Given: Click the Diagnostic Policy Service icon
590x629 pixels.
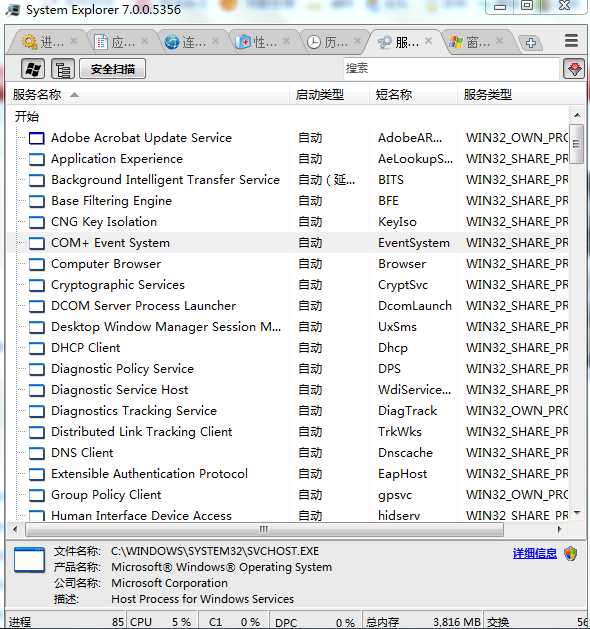Looking at the screenshot, I should pyautogui.click(x=36, y=369).
